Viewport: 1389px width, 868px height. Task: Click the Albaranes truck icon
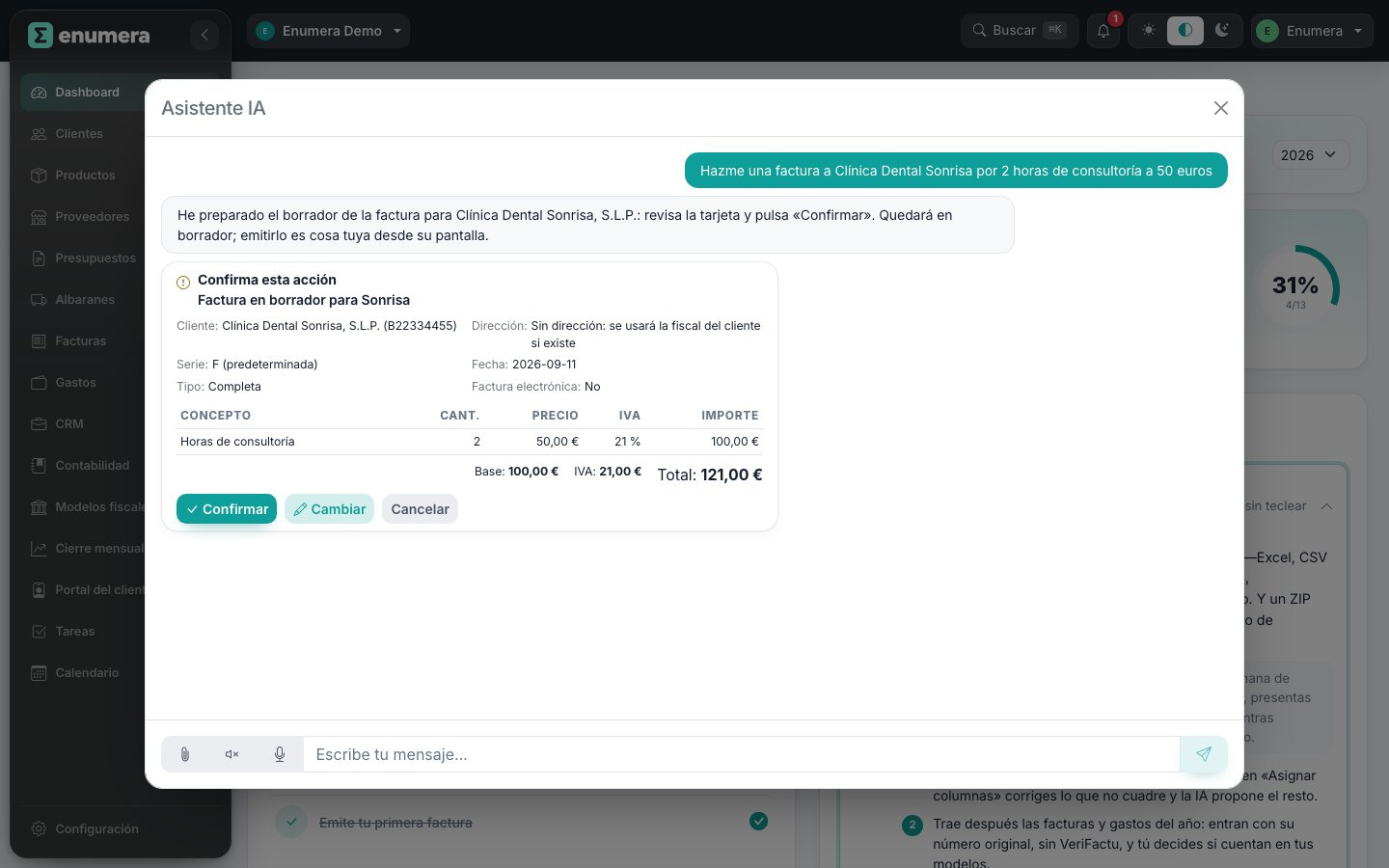pos(39,300)
